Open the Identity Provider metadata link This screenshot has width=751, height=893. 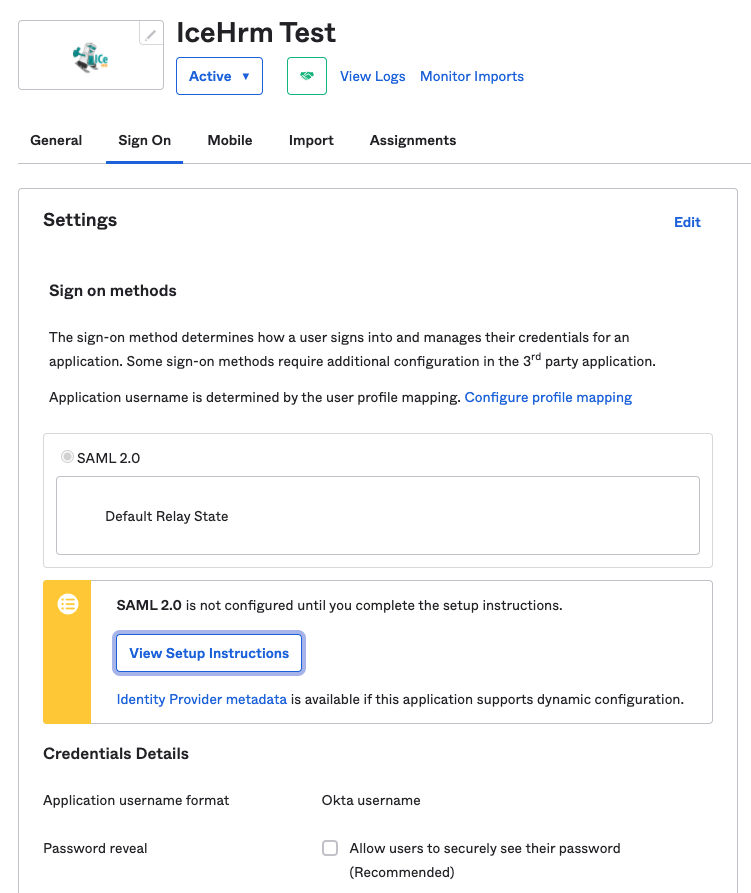click(x=202, y=699)
